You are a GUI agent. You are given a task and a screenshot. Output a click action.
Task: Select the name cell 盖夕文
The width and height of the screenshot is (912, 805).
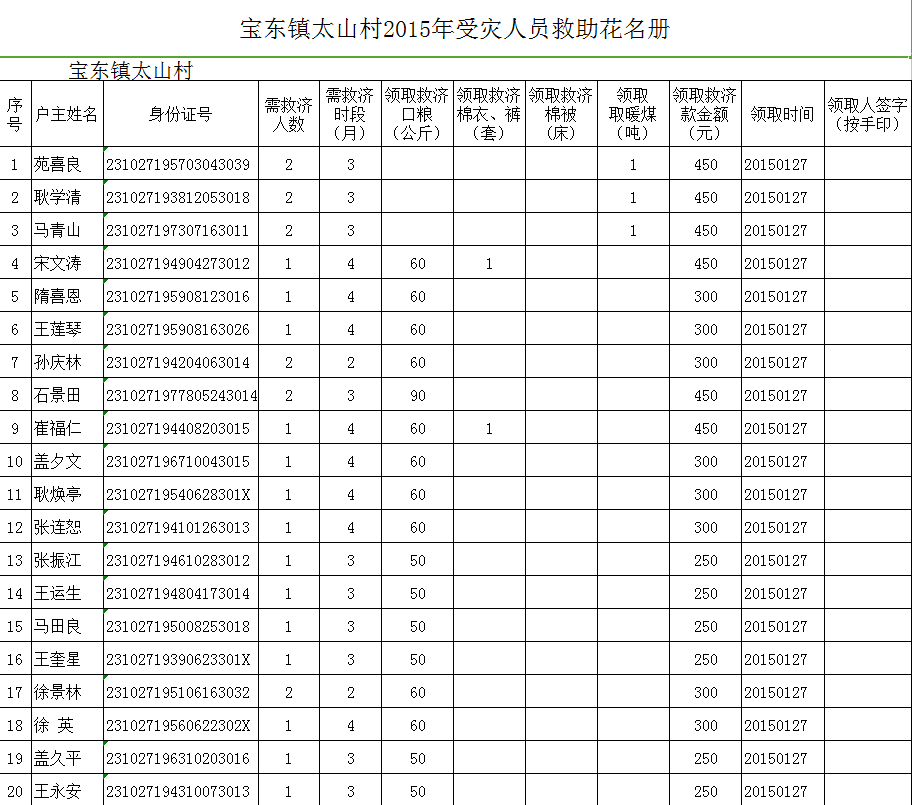coord(67,461)
